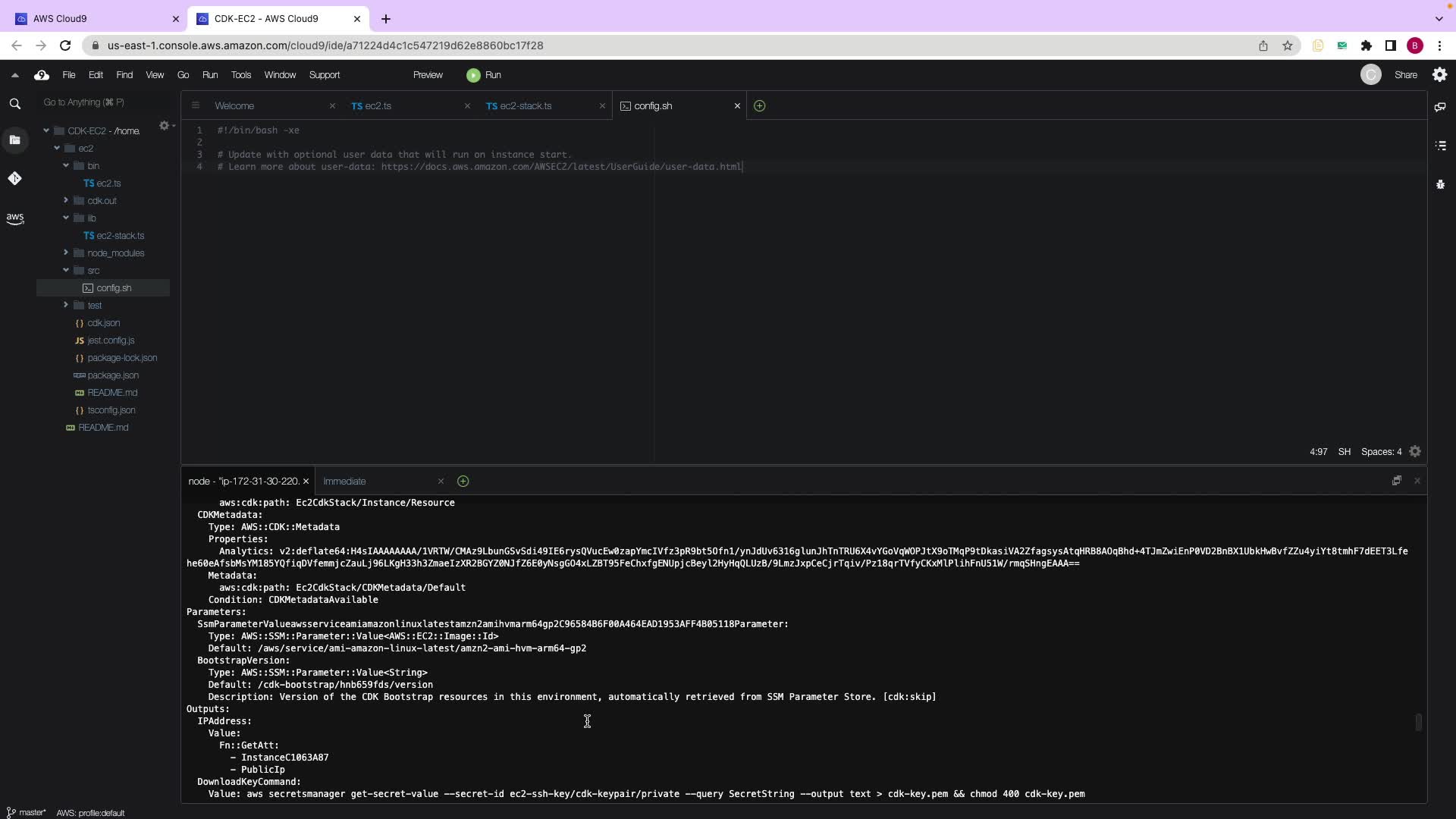Screen dimensions: 1456x819
Task: Open the Outline panel icon
Action: click(x=1440, y=146)
